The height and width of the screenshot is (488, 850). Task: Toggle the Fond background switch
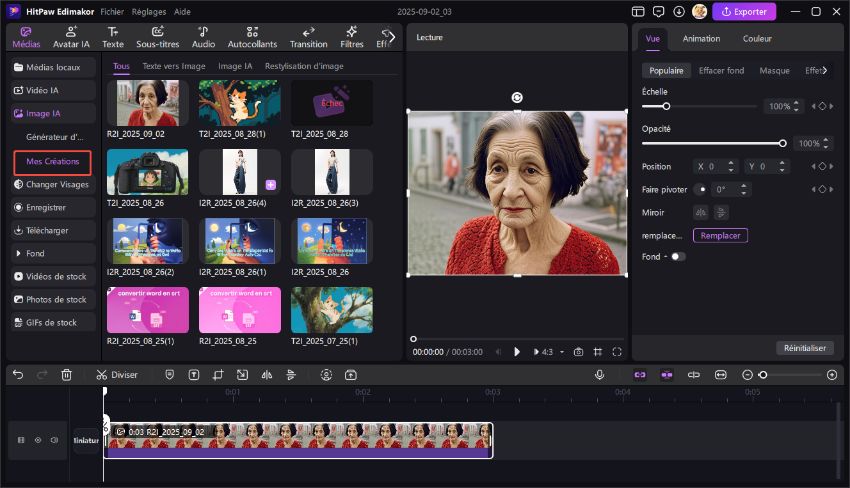point(678,257)
